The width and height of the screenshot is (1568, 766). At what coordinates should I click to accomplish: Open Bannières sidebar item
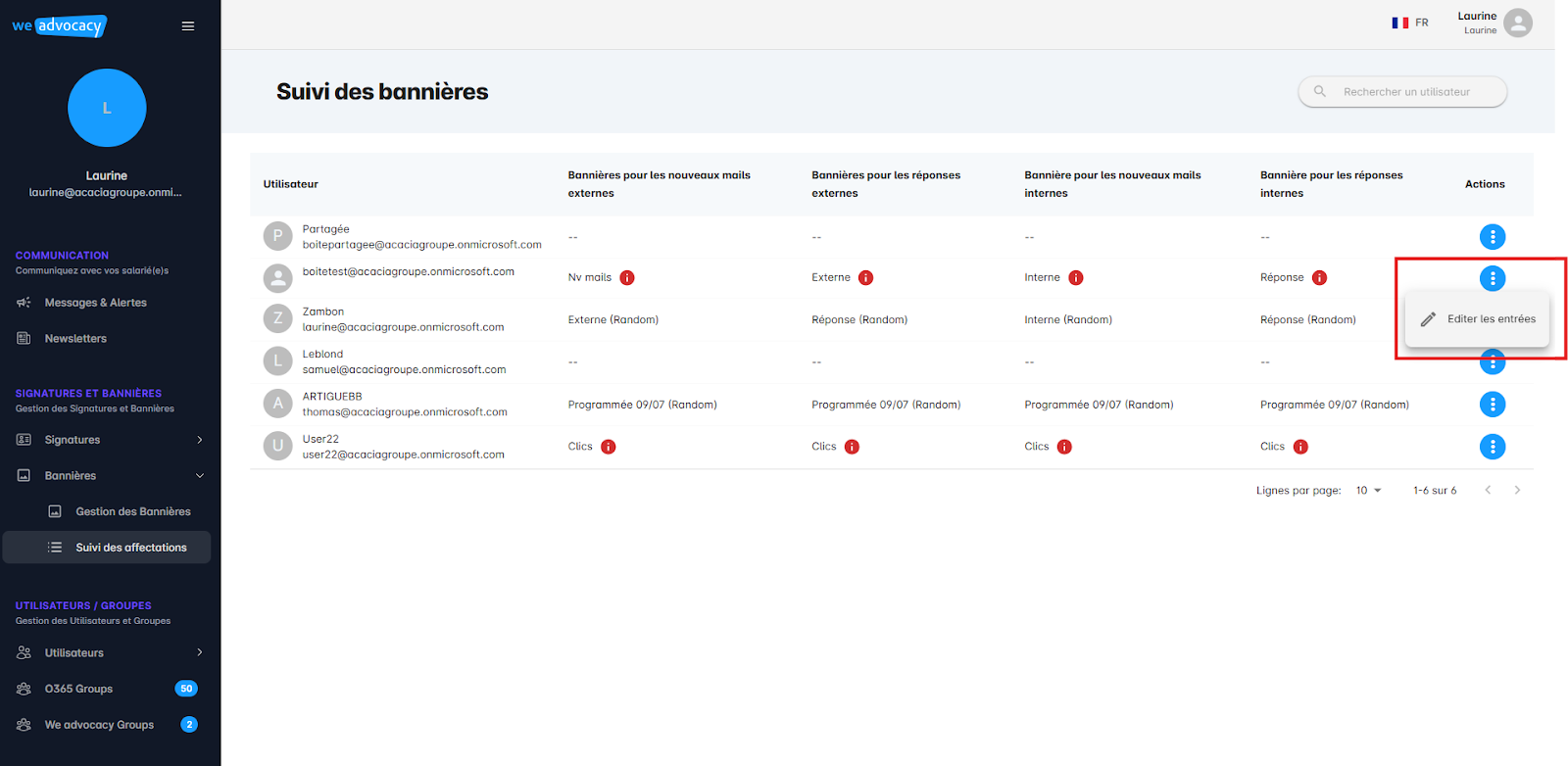click(107, 476)
